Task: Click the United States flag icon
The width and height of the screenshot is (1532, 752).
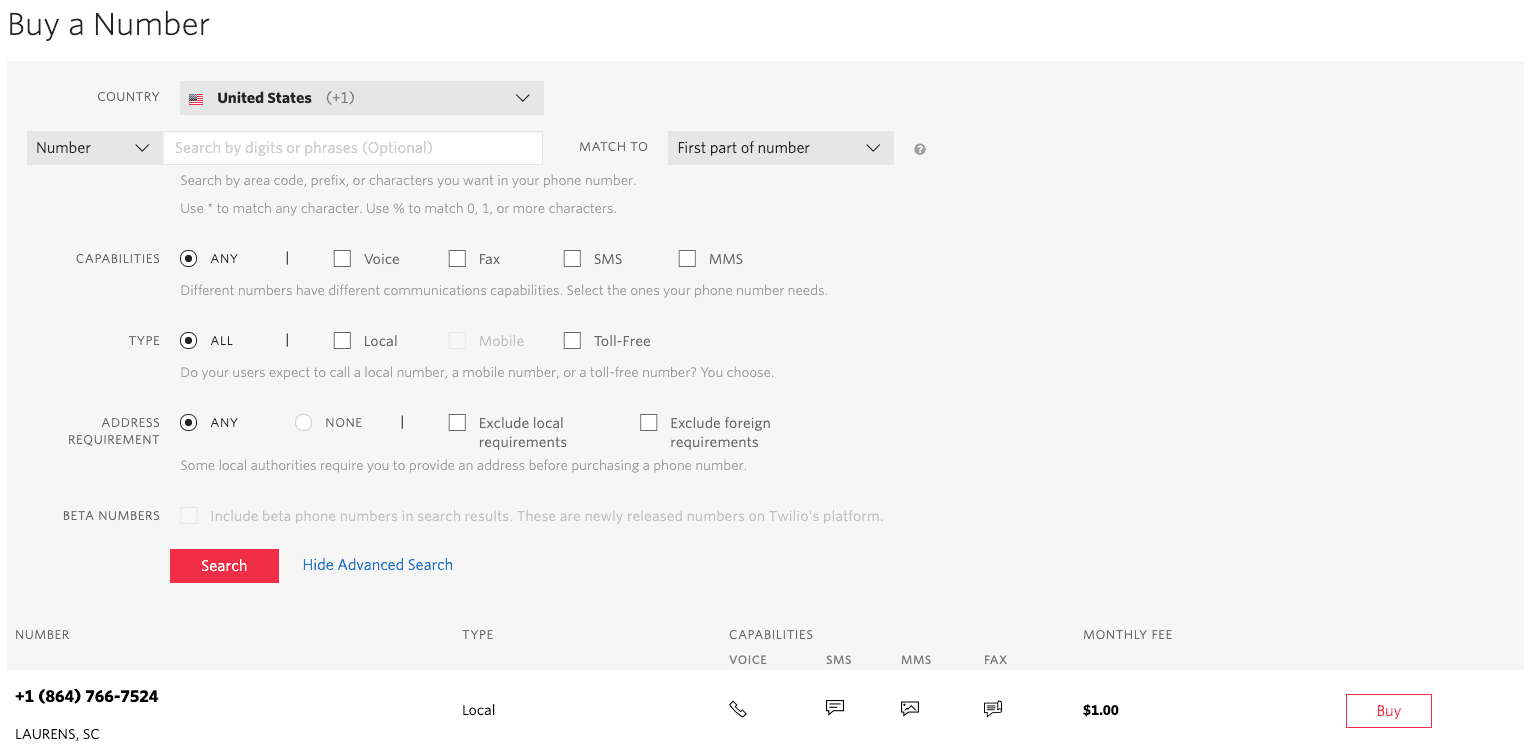Action: click(196, 98)
